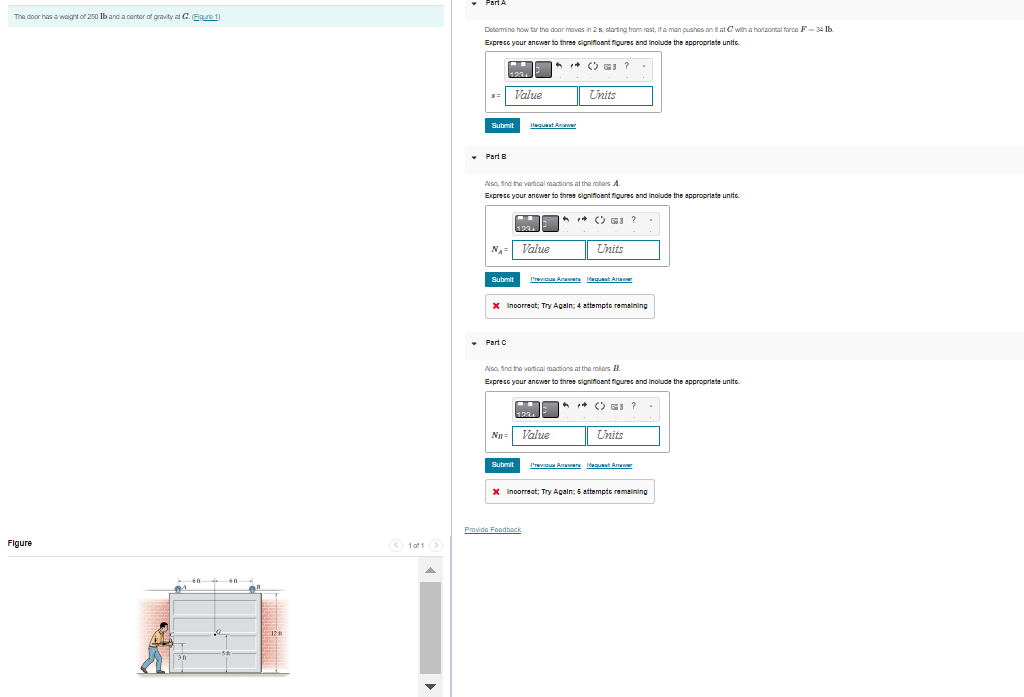Screen dimensions: 1024x697
Task: Click the N_A Units field
Action: coord(624,250)
